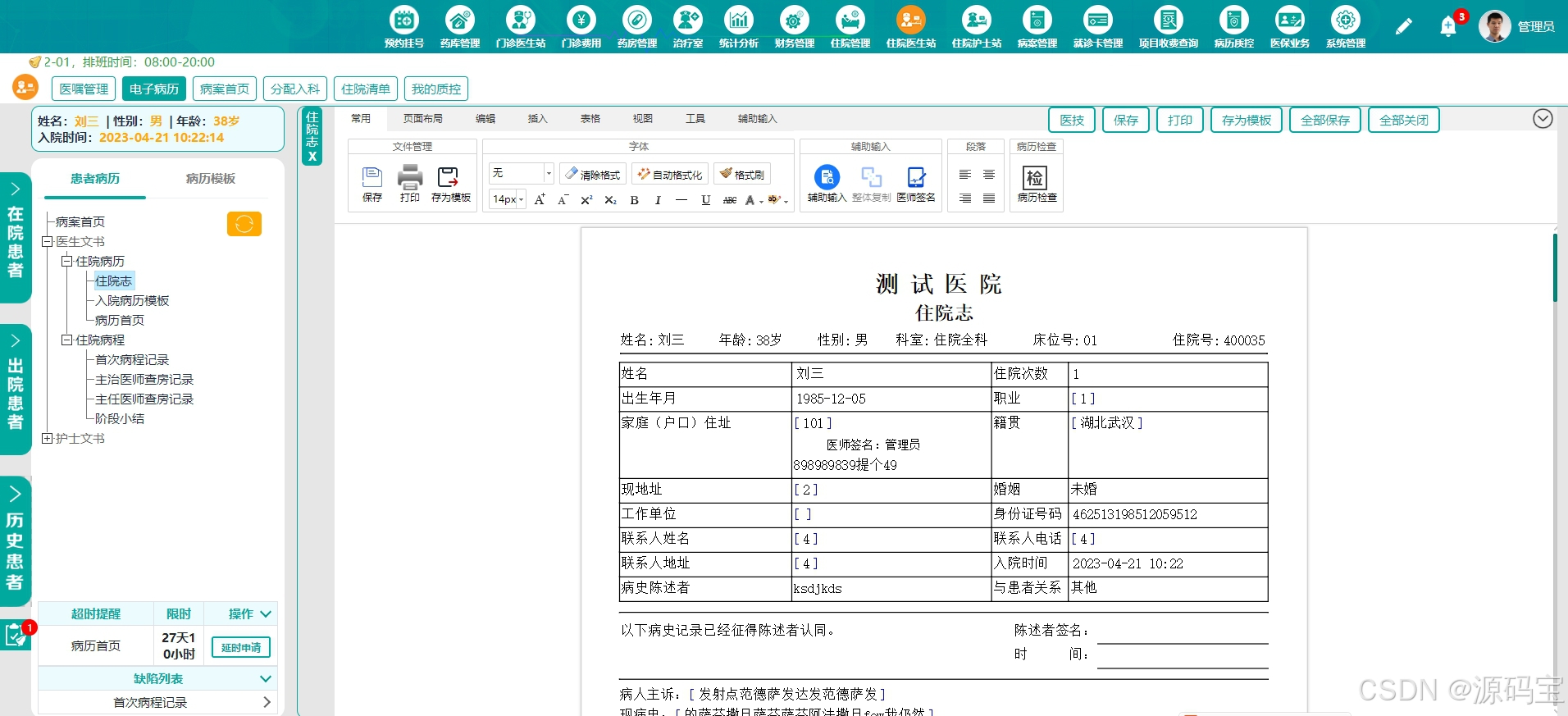Viewport: 1568px width, 716px height.
Task: Open the text highlight color picker
Action: click(773, 199)
